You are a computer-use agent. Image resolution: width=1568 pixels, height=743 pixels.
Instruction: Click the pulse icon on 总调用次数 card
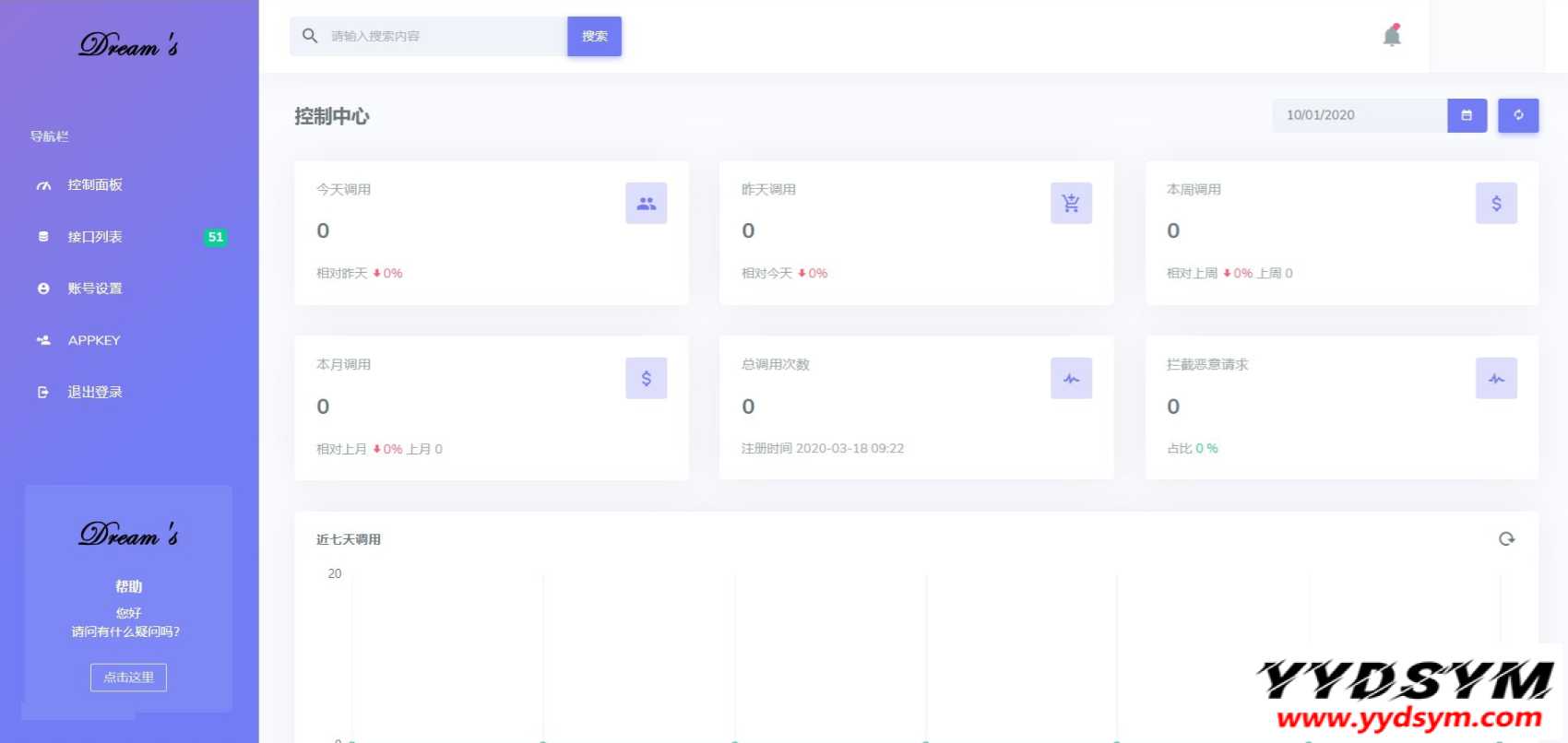[x=1071, y=378]
